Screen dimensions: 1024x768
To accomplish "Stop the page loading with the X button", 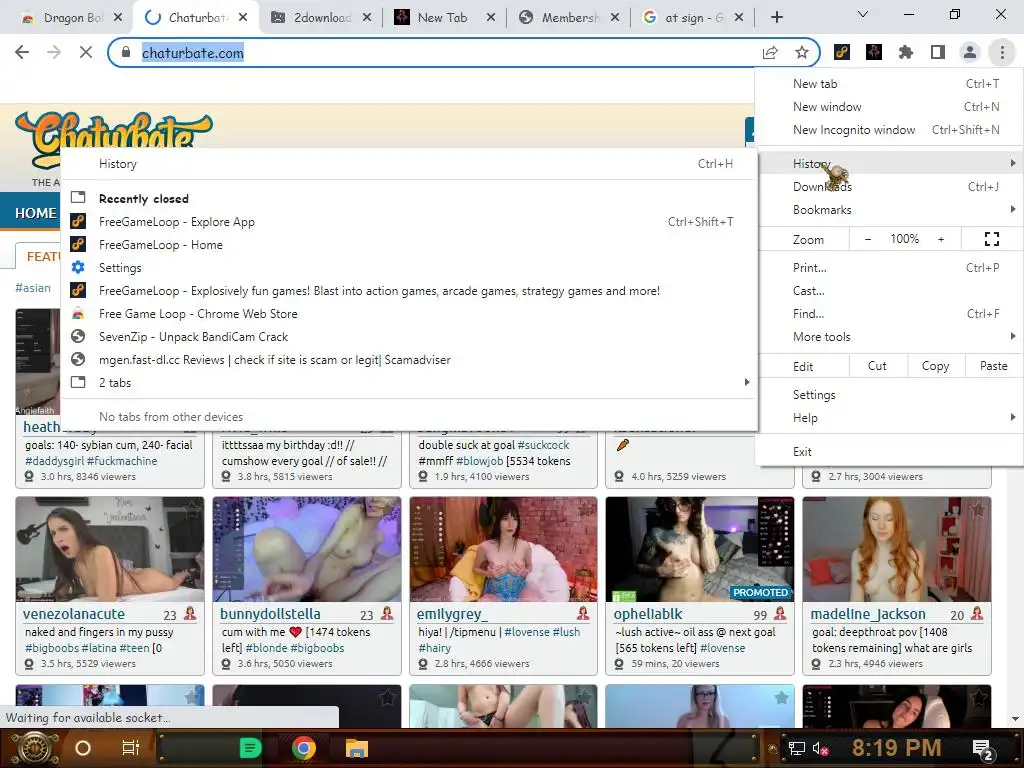I will tap(86, 52).
